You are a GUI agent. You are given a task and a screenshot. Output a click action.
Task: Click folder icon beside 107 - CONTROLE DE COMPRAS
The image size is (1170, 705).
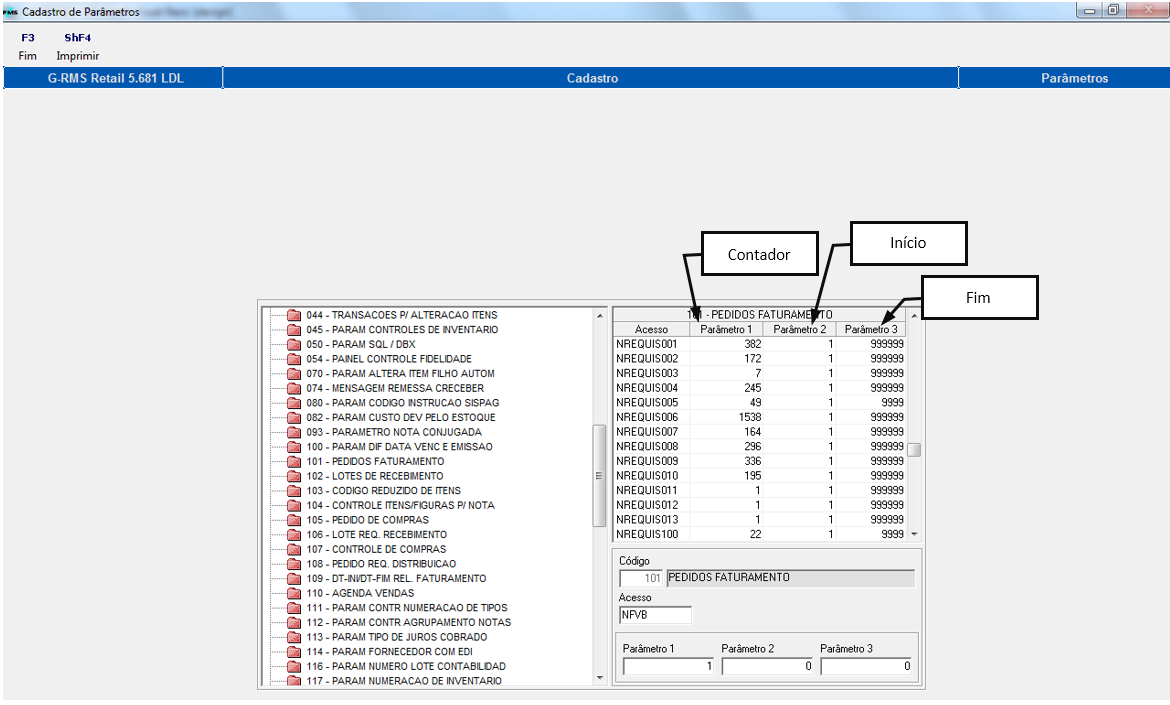(294, 549)
